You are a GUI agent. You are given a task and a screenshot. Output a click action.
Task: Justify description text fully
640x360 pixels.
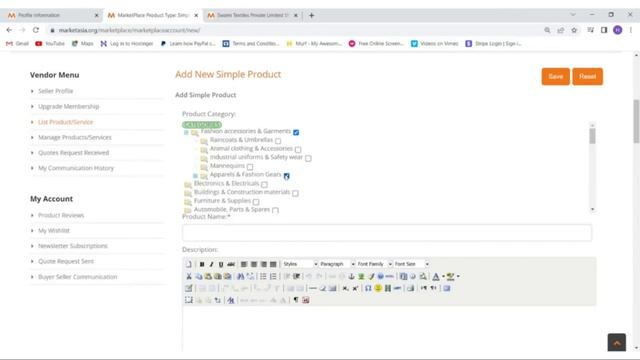pos(273,264)
